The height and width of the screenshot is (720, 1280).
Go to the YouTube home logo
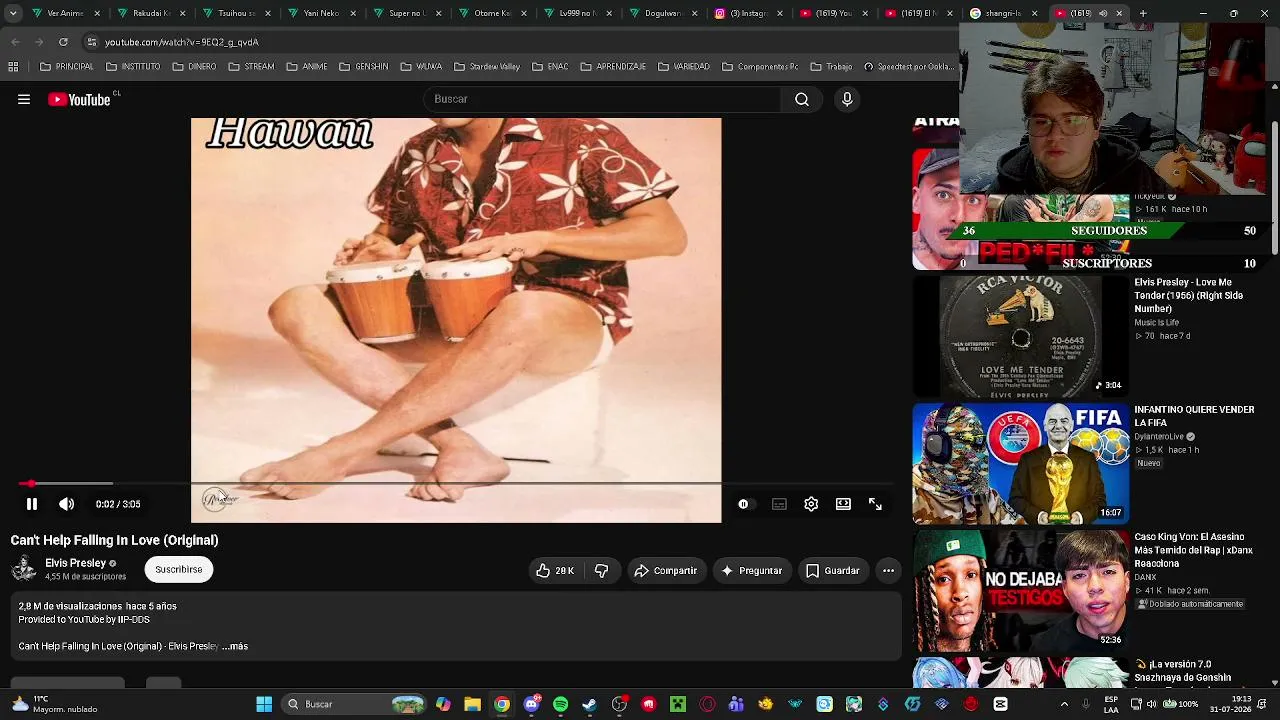(x=79, y=99)
